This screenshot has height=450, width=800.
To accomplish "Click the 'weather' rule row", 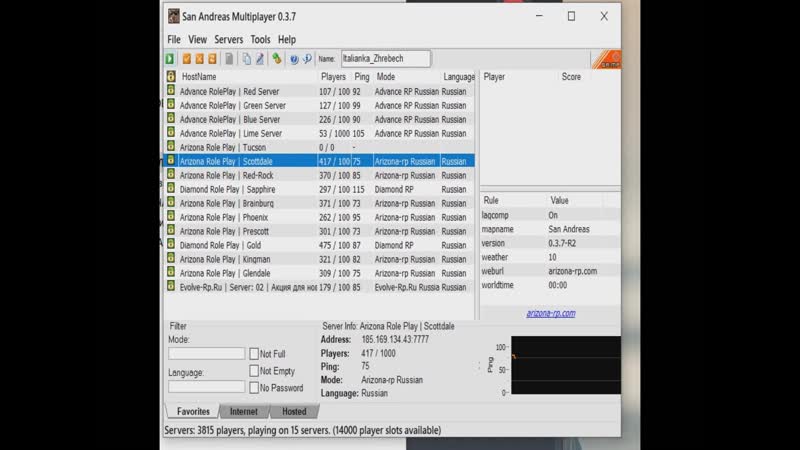I will [551, 257].
